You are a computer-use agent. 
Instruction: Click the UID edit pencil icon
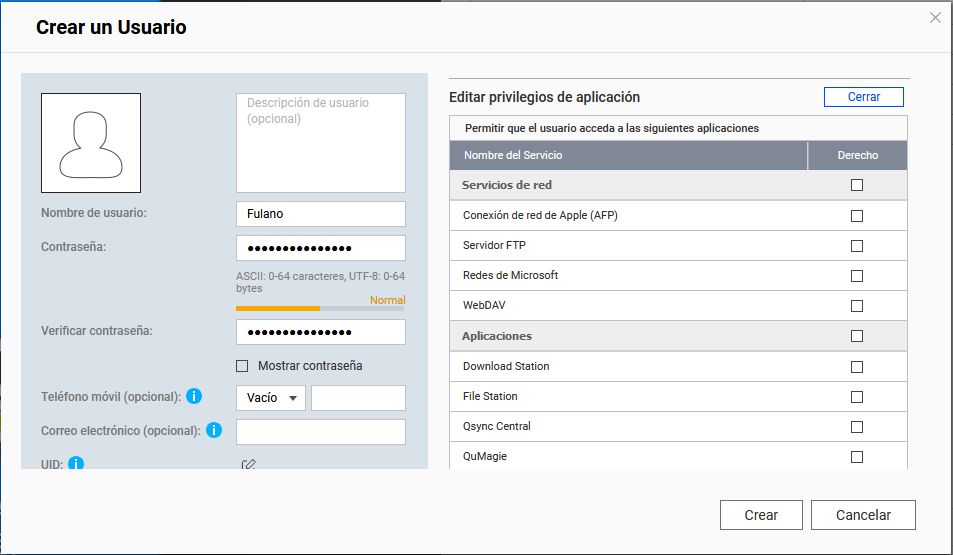[248, 464]
